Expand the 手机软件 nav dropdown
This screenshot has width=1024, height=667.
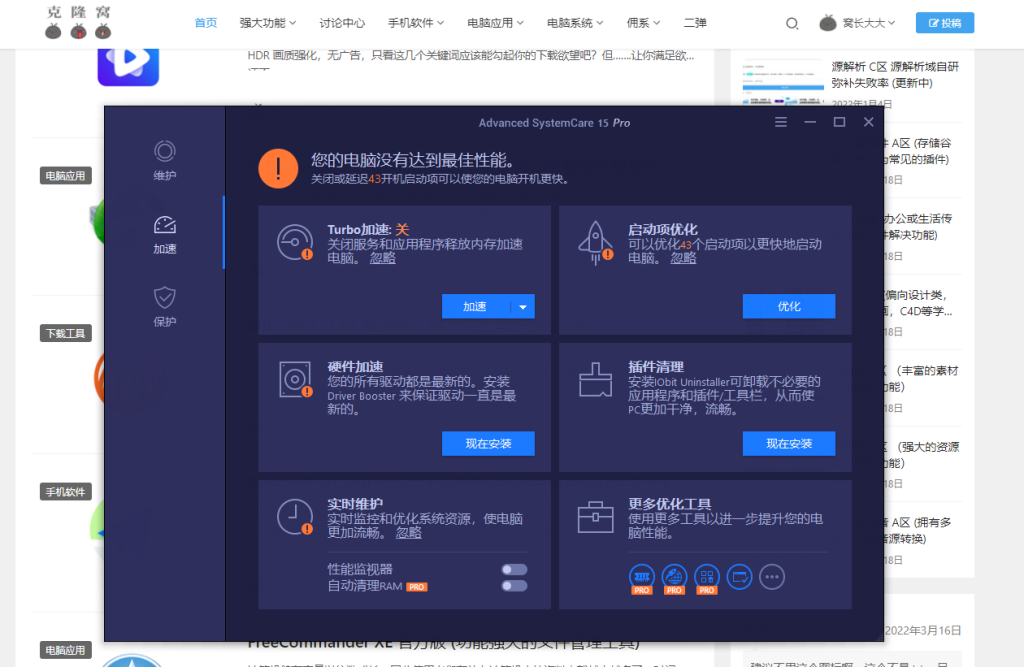[x=416, y=23]
